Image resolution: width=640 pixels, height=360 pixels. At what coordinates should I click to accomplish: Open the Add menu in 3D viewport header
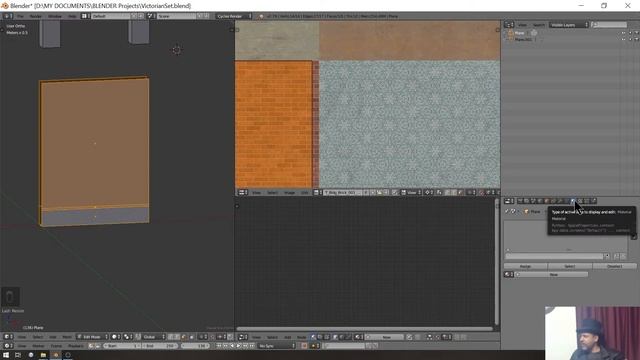pyautogui.click(x=52, y=337)
